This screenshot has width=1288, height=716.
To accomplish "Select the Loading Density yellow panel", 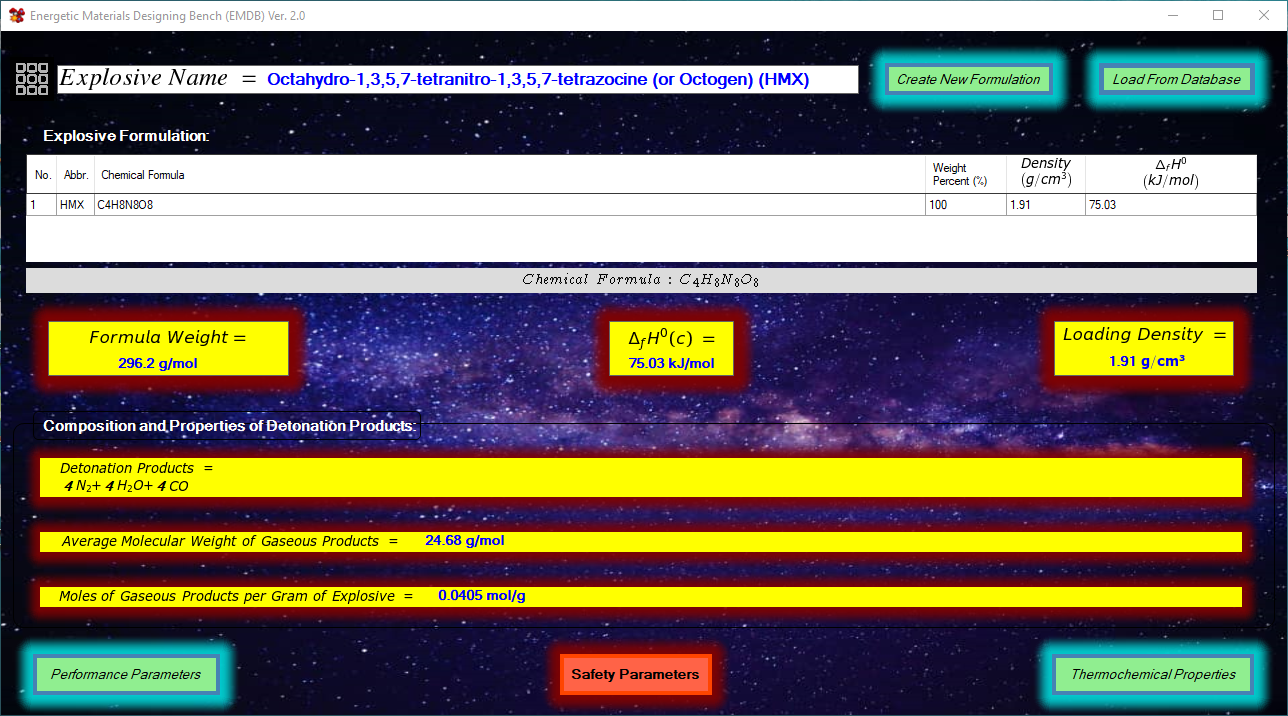I will click(1144, 348).
